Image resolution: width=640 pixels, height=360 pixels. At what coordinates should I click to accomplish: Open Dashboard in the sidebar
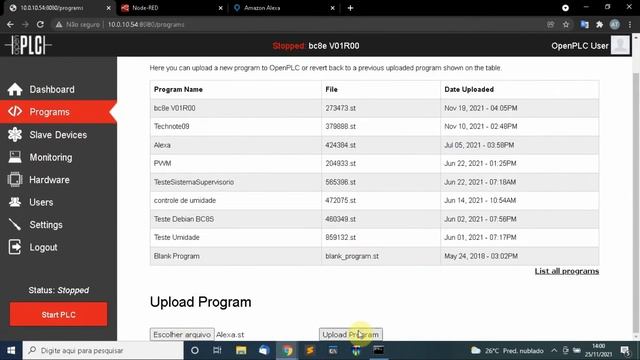(x=58, y=89)
